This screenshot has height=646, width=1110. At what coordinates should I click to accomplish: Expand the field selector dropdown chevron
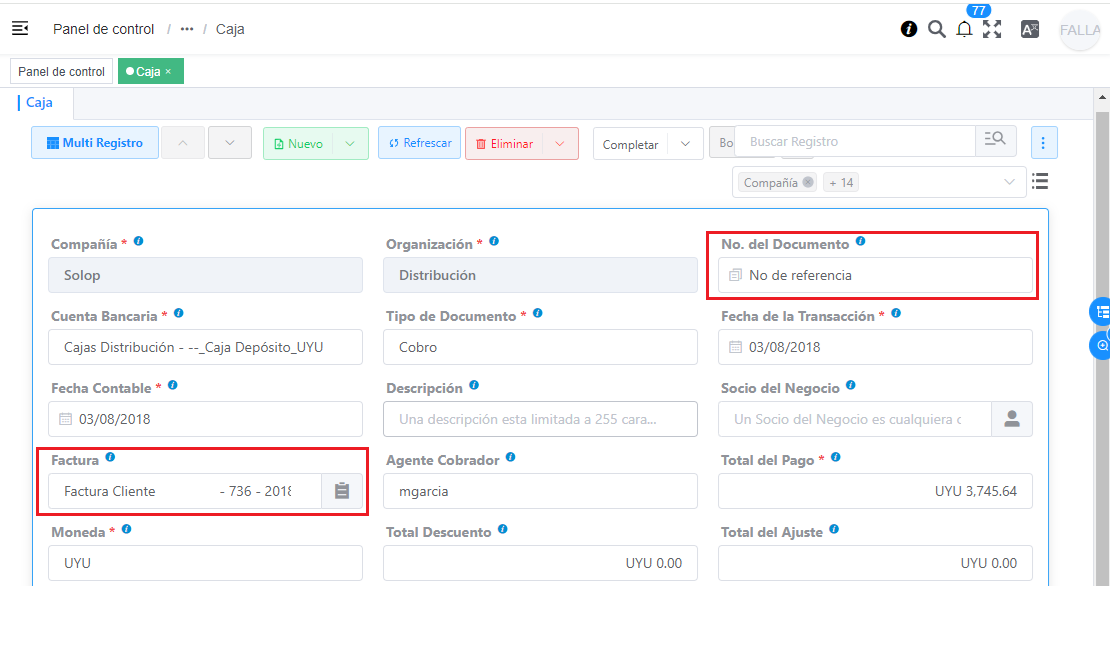point(1009,182)
